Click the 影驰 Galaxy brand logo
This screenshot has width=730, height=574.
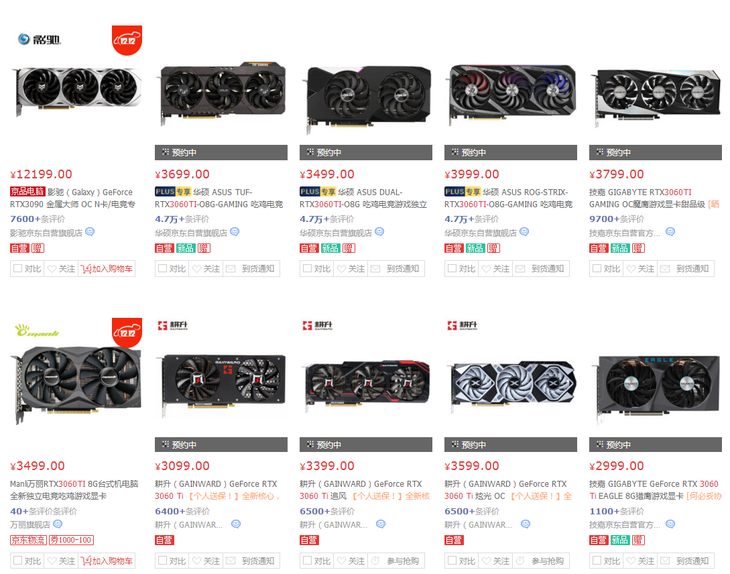39,39
